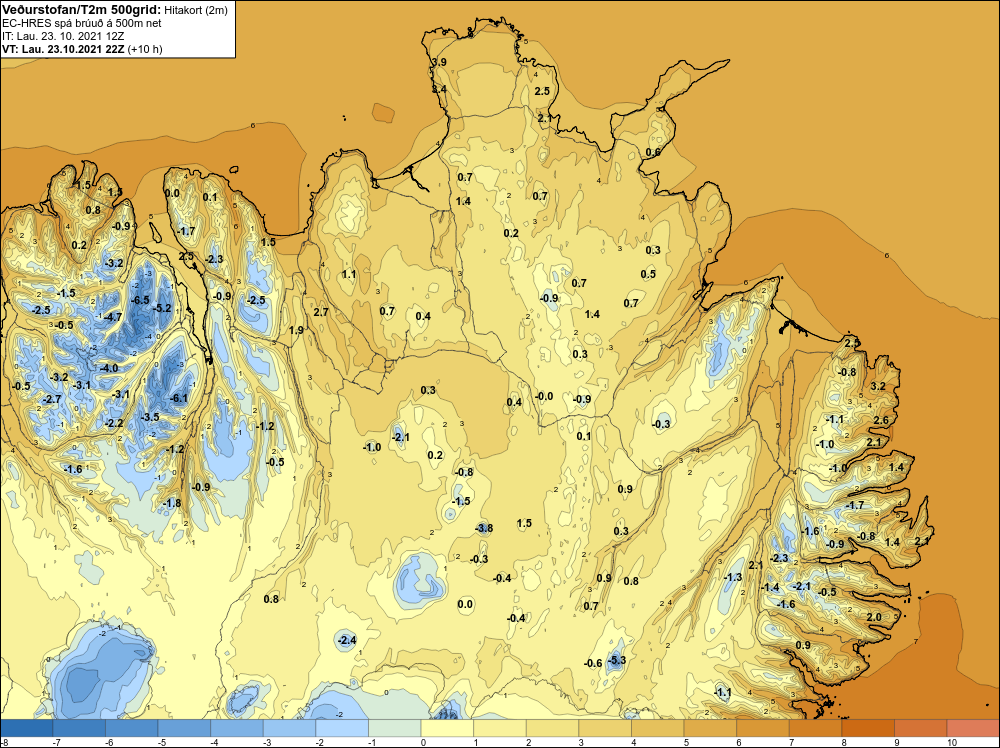The image size is (1000, 748).
Task: Click the legend scale label 10
Action: click(x=952, y=742)
